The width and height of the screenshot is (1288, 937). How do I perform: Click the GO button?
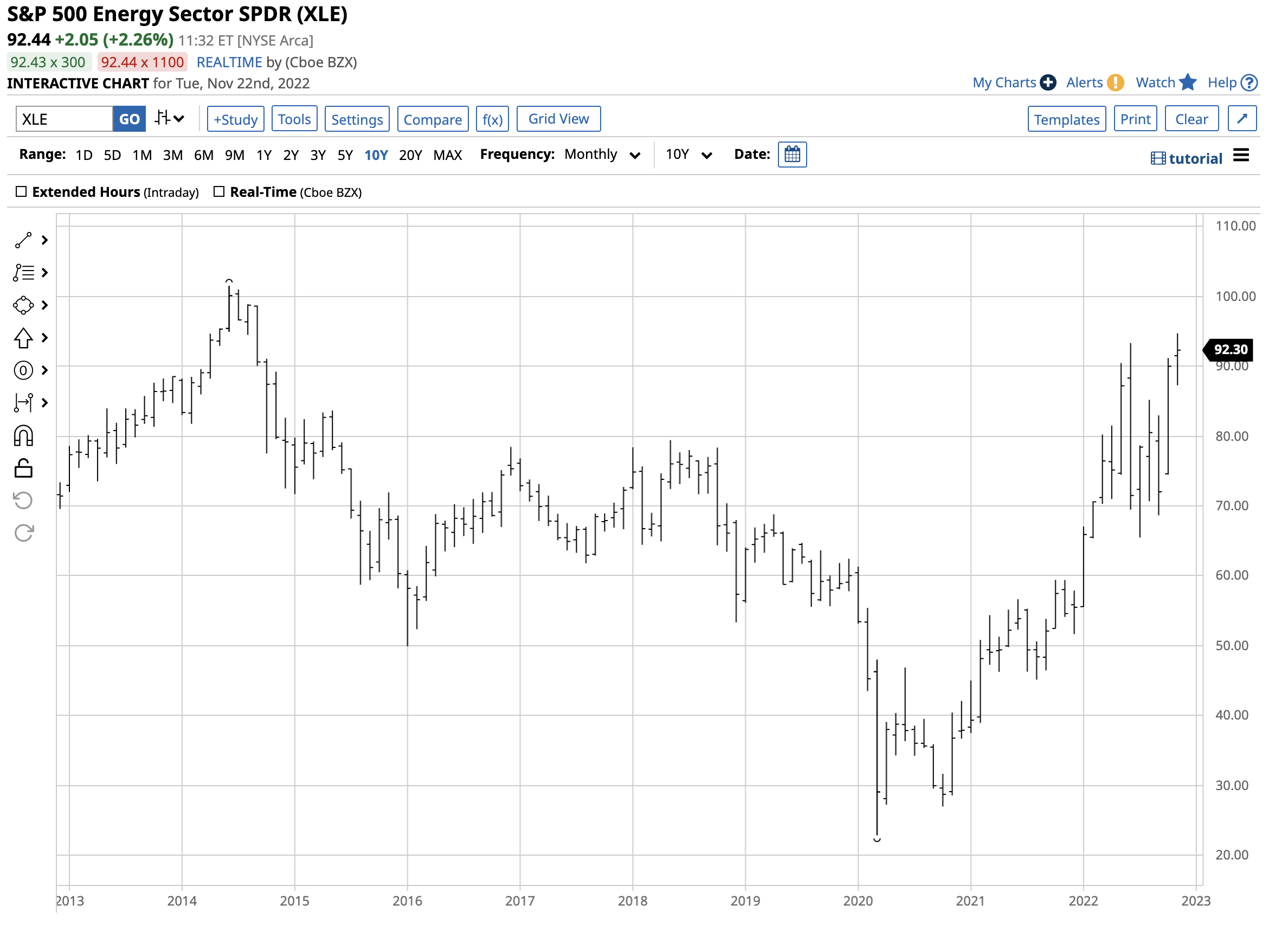click(x=130, y=119)
